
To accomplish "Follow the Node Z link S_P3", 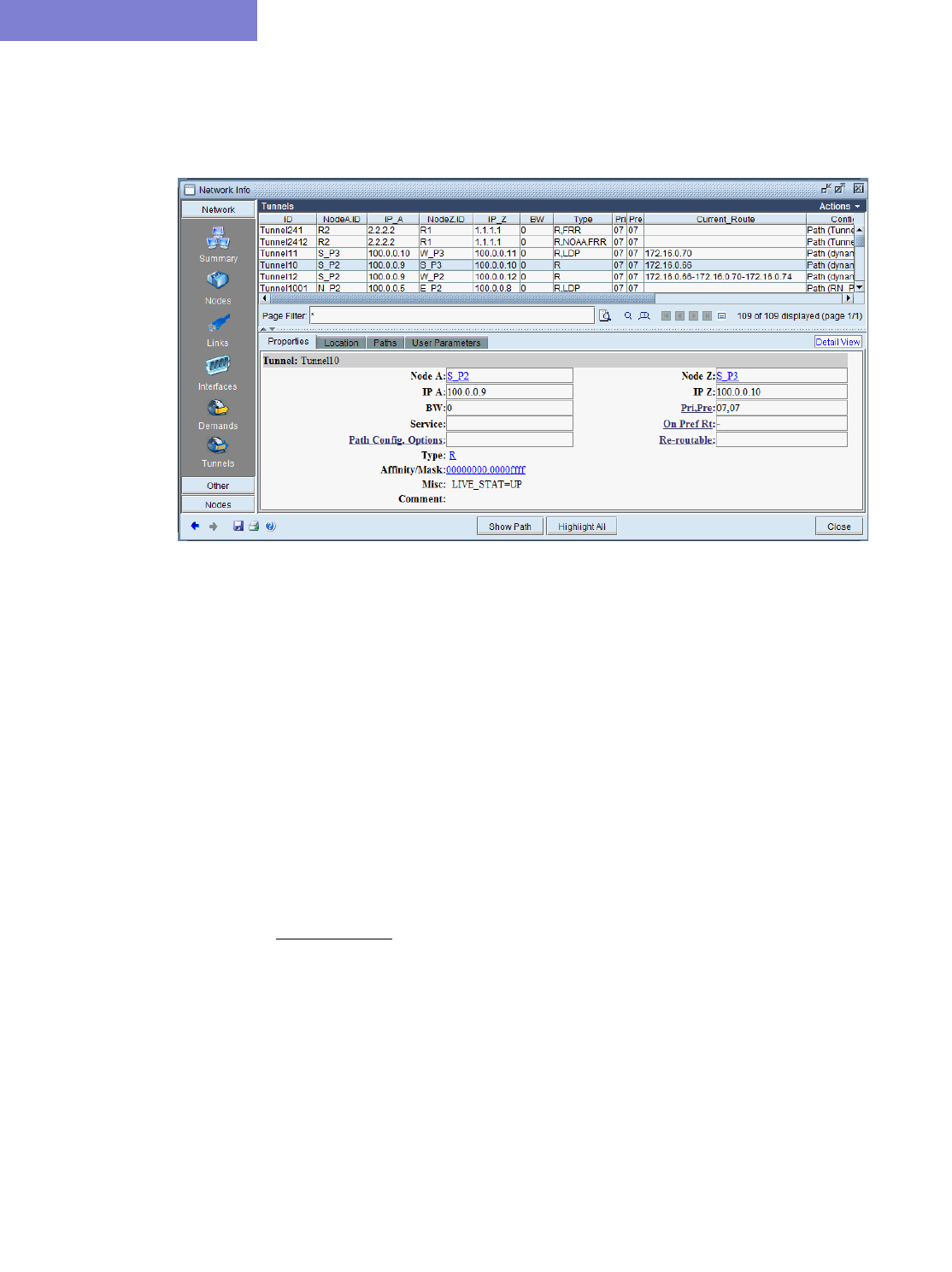I will [x=727, y=376].
